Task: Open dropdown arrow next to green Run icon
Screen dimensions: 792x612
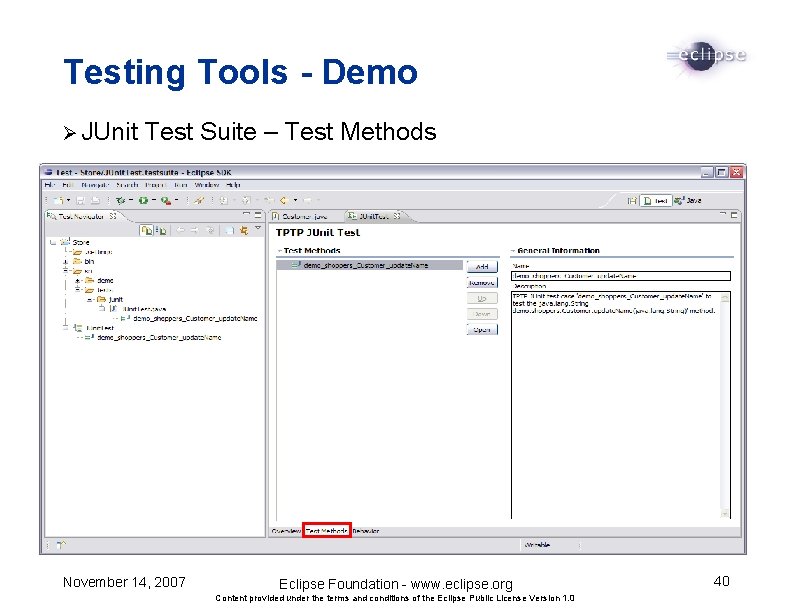Action: 154,200
